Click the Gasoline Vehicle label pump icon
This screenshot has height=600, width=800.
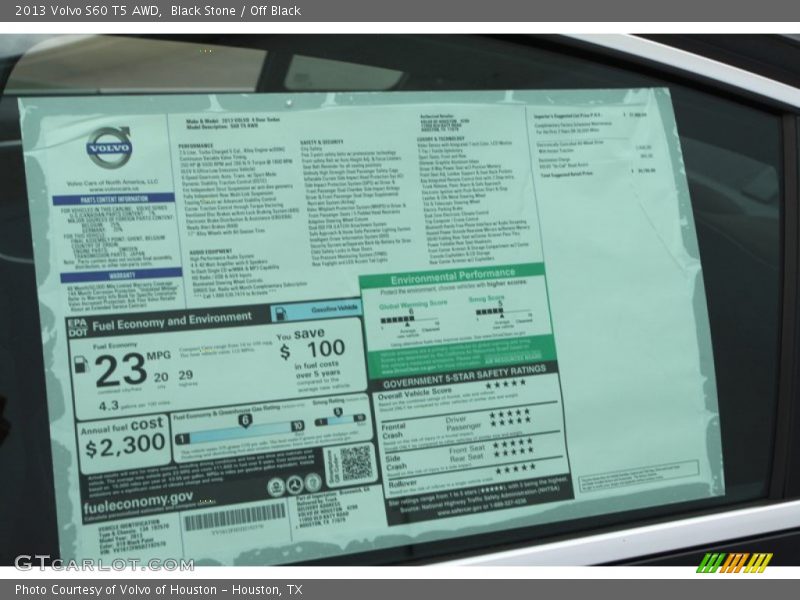[x=281, y=313]
